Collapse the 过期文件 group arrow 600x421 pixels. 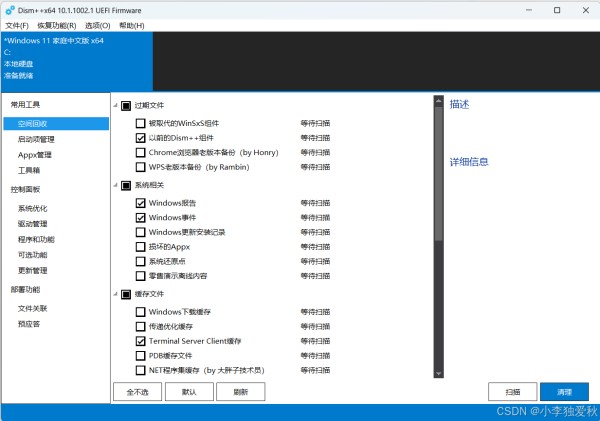point(115,105)
